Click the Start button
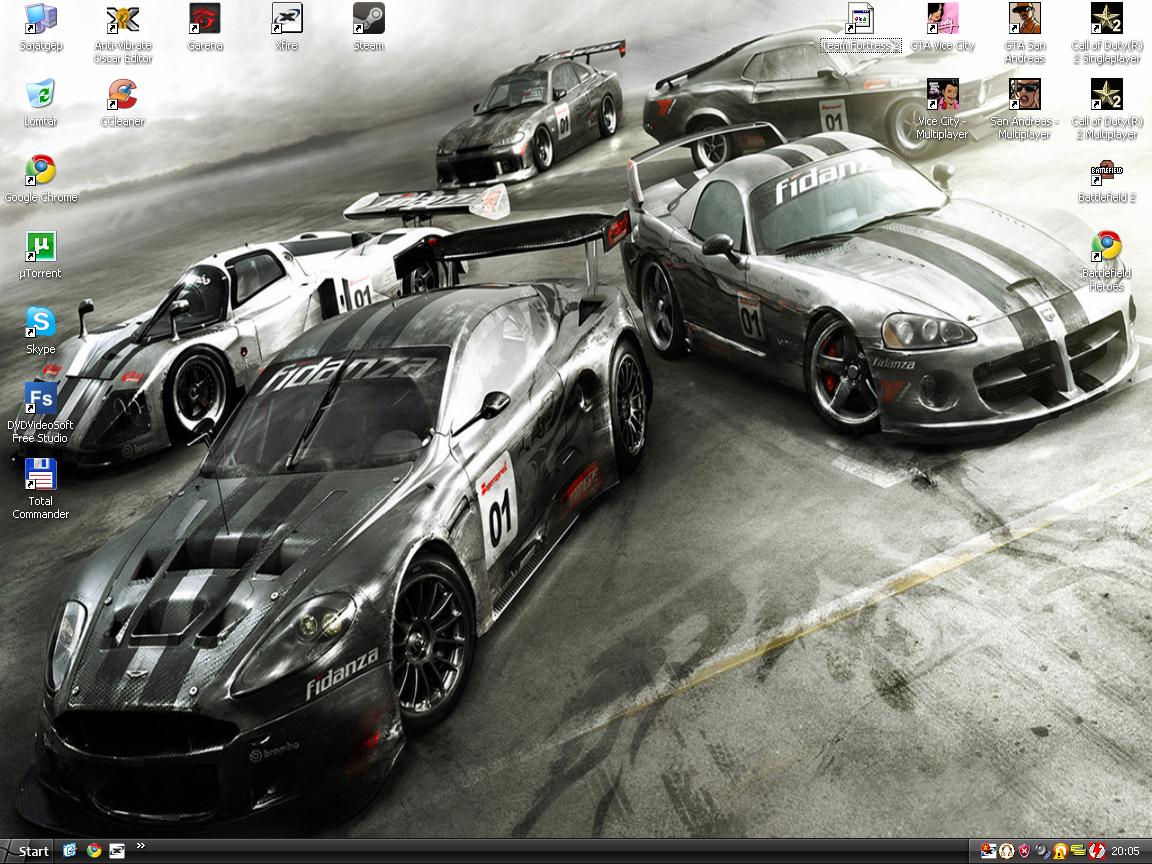This screenshot has height=864, width=1152. (x=27, y=851)
